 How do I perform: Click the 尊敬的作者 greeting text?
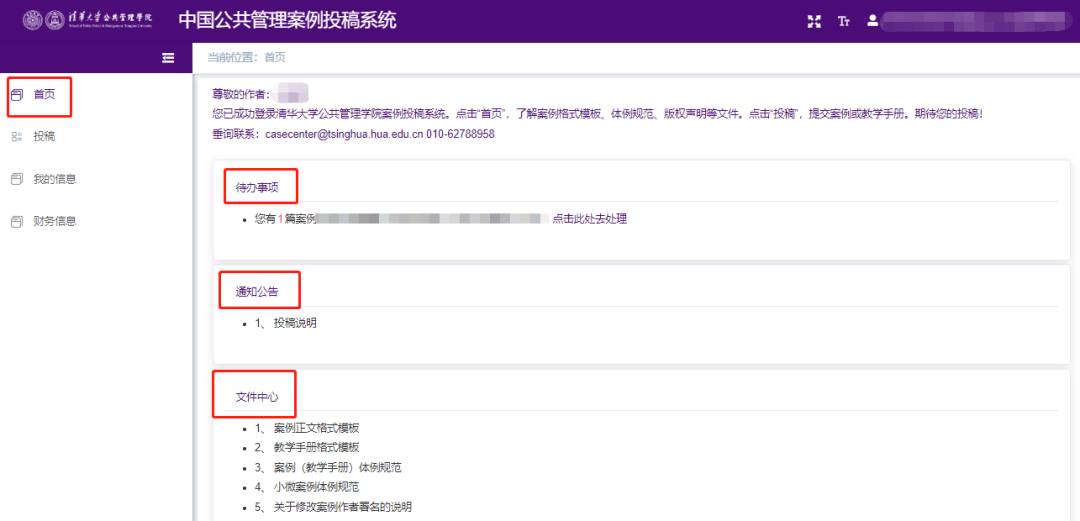242,94
